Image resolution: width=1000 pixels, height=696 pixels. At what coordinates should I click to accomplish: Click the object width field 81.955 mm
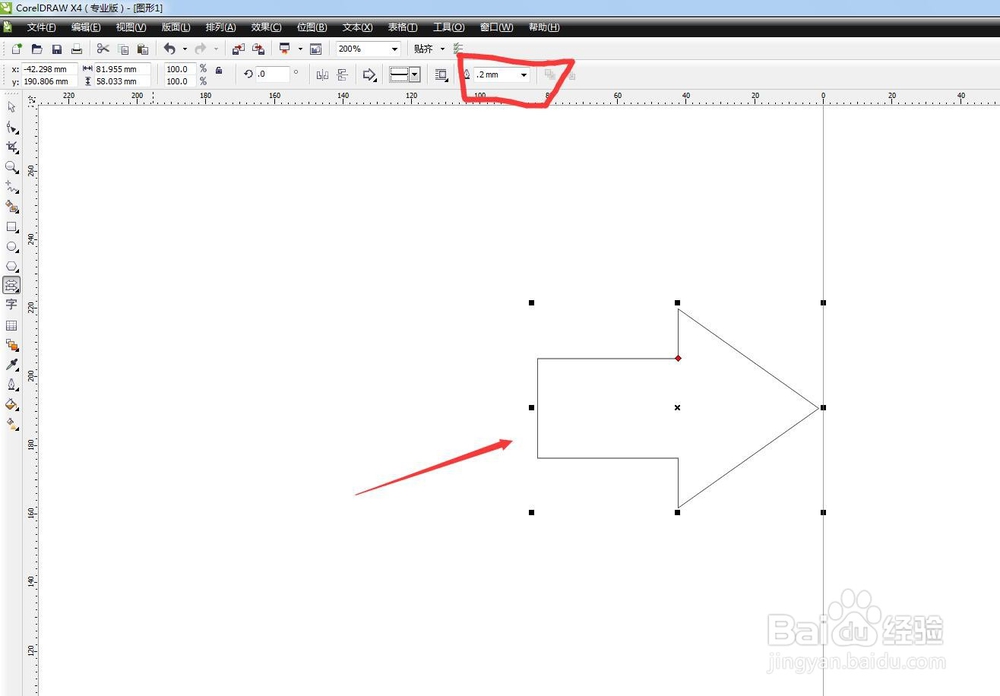[x=122, y=69]
